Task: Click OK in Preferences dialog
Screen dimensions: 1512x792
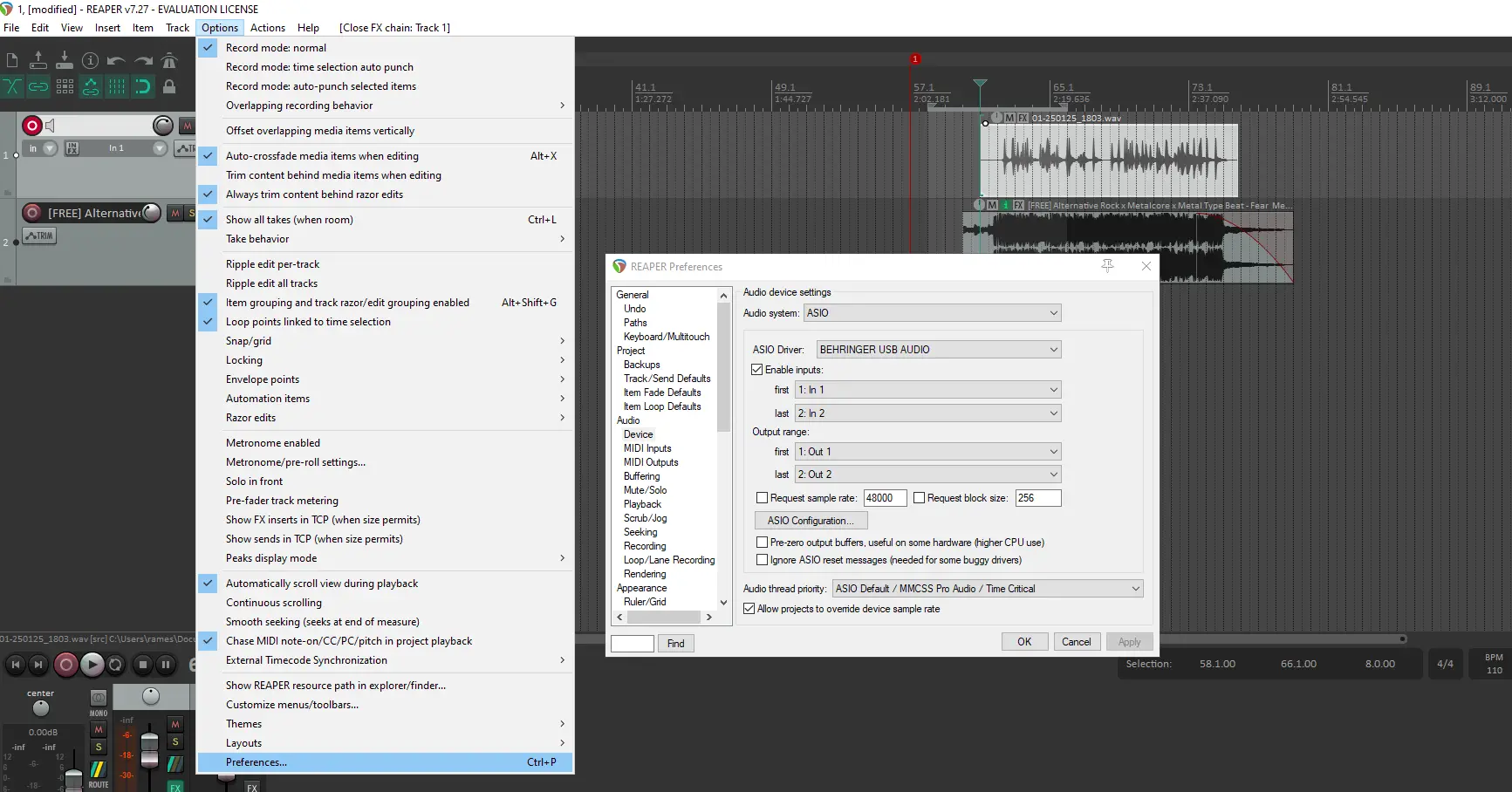Action: [x=1024, y=642]
